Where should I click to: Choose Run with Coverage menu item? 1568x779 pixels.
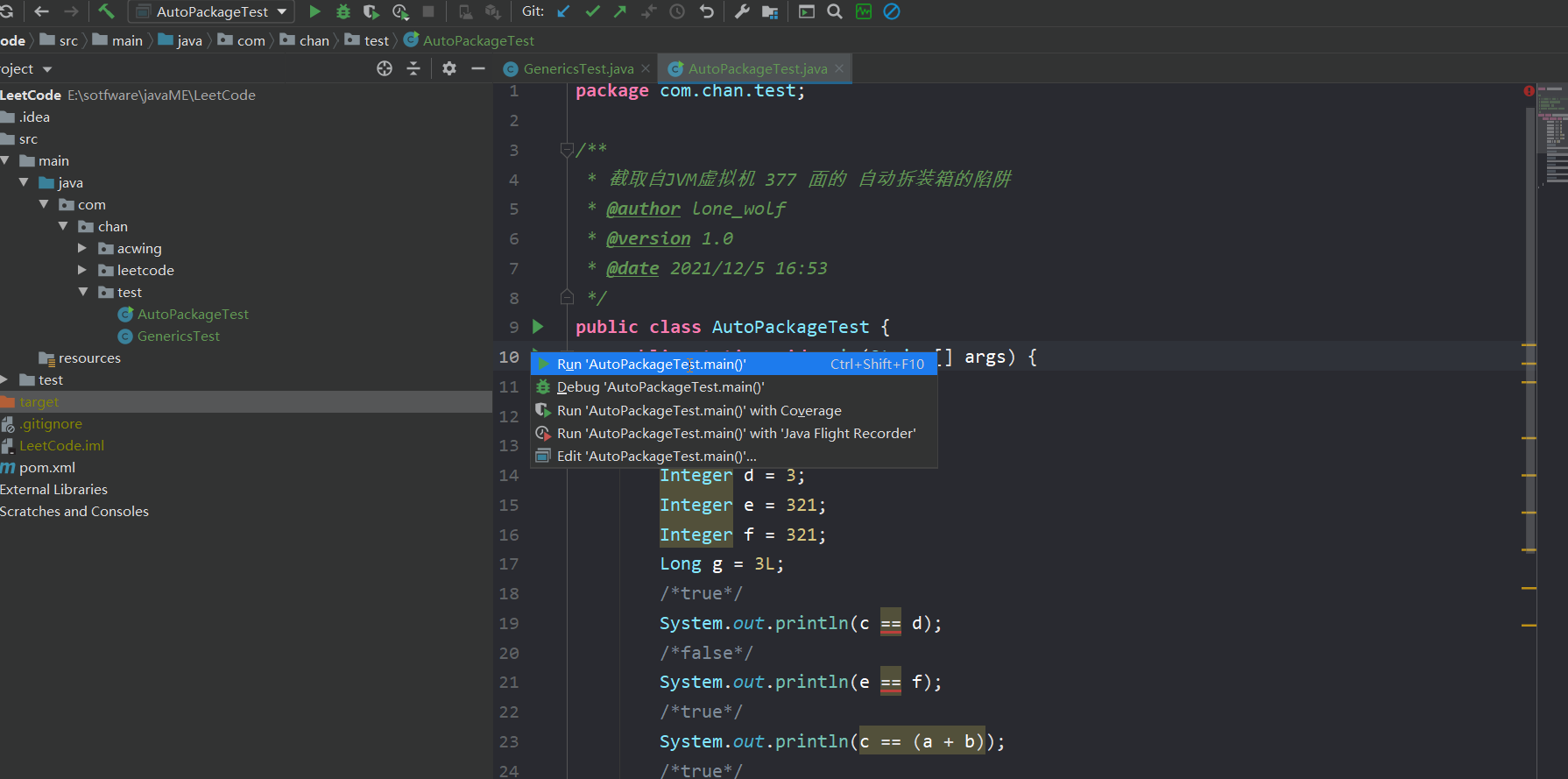tap(734, 410)
